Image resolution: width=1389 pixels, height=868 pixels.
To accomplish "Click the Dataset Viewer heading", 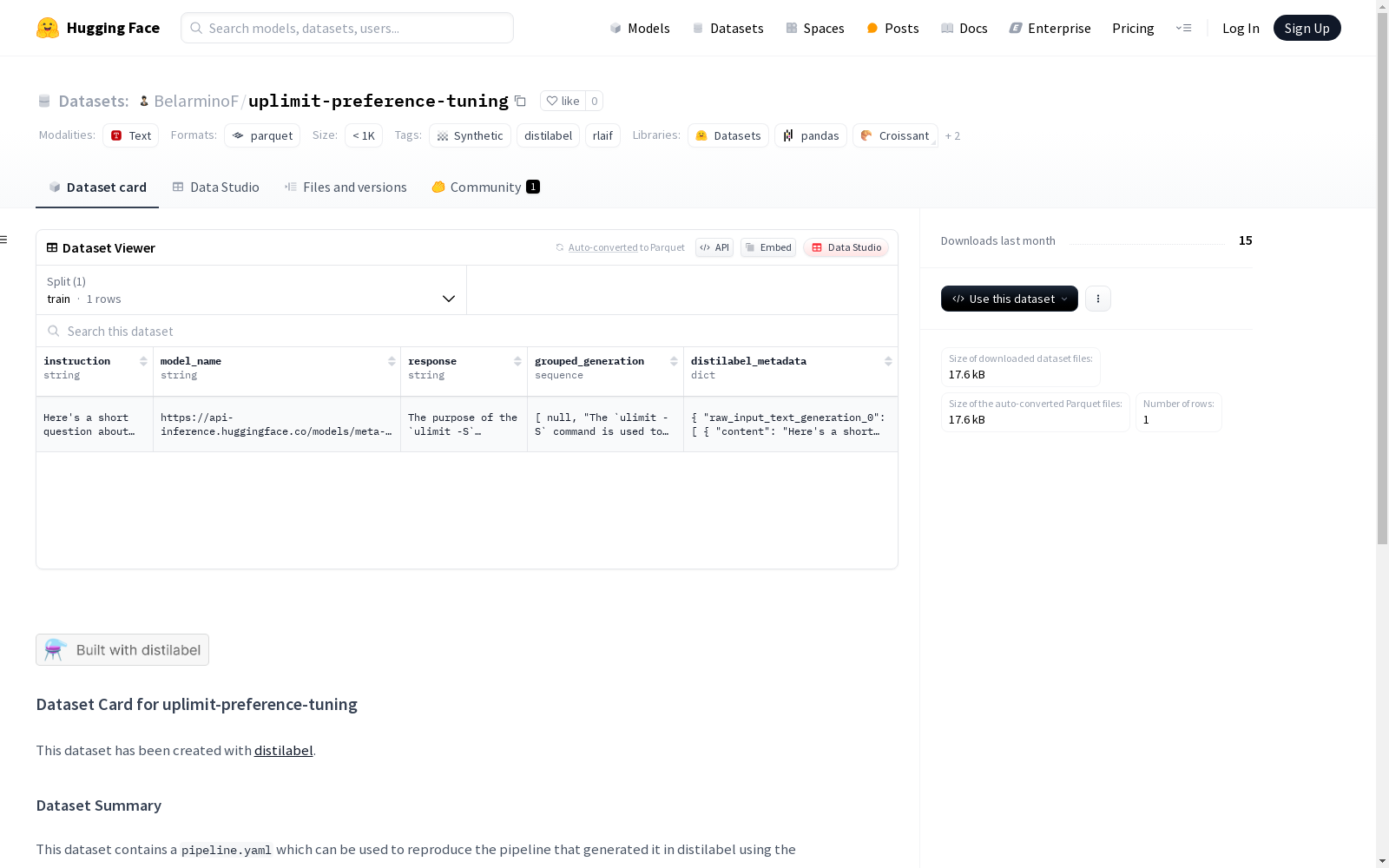I will 109,248.
